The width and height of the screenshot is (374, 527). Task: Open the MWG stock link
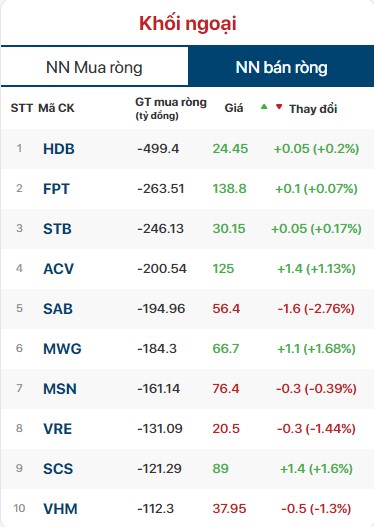pyautogui.click(x=62, y=349)
